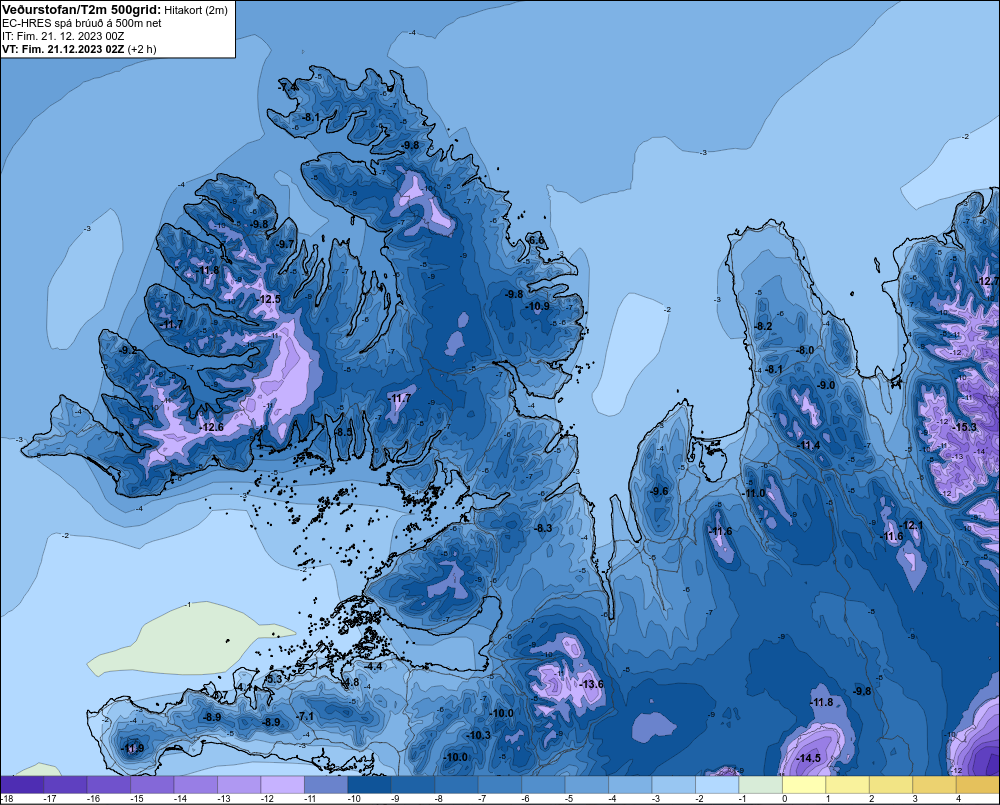1000x805 pixels.
Task: Click the '-8.2' temperature value on the map
Action: coord(763,326)
